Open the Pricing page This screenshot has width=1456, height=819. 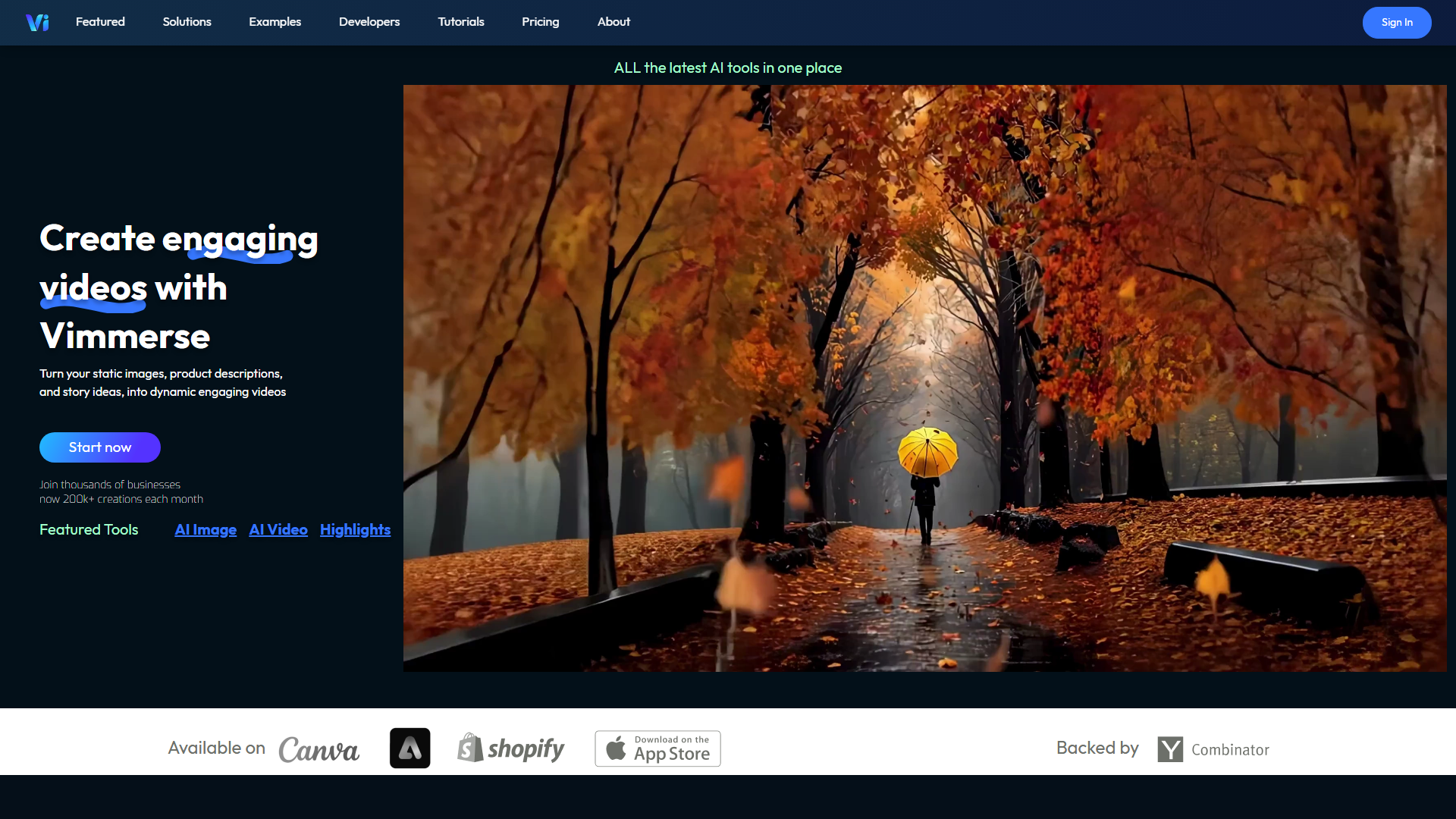point(540,22)
